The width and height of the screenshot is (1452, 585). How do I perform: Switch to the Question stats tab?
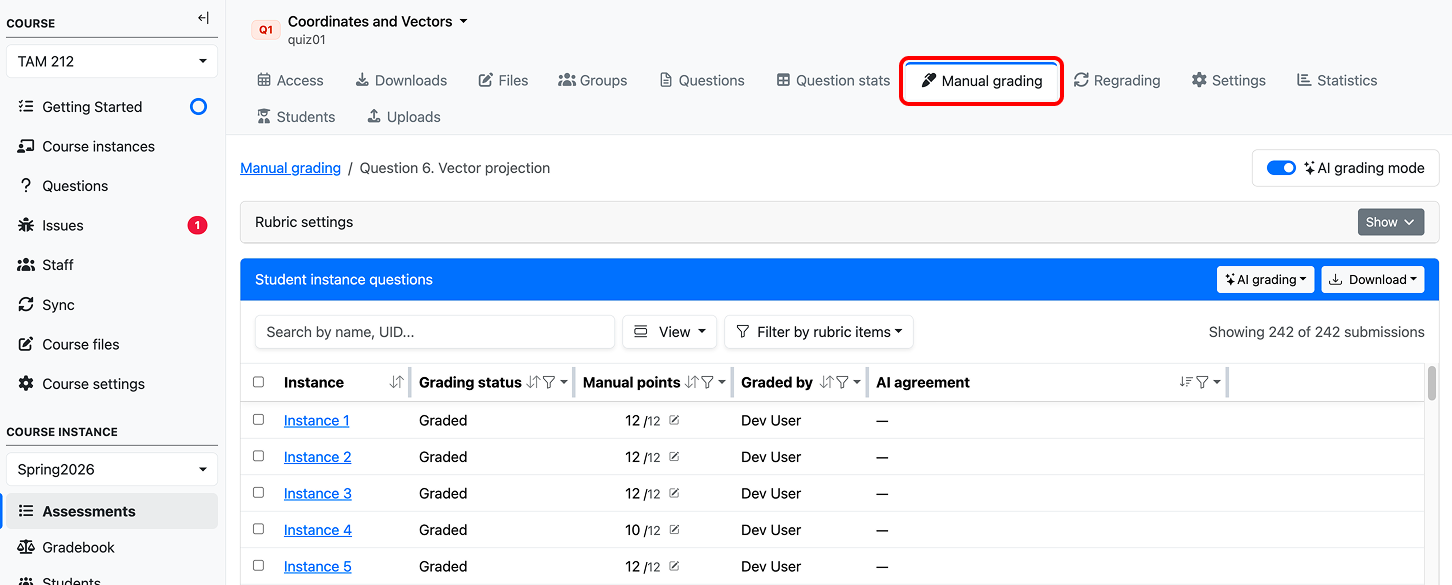tap(833, 80)
